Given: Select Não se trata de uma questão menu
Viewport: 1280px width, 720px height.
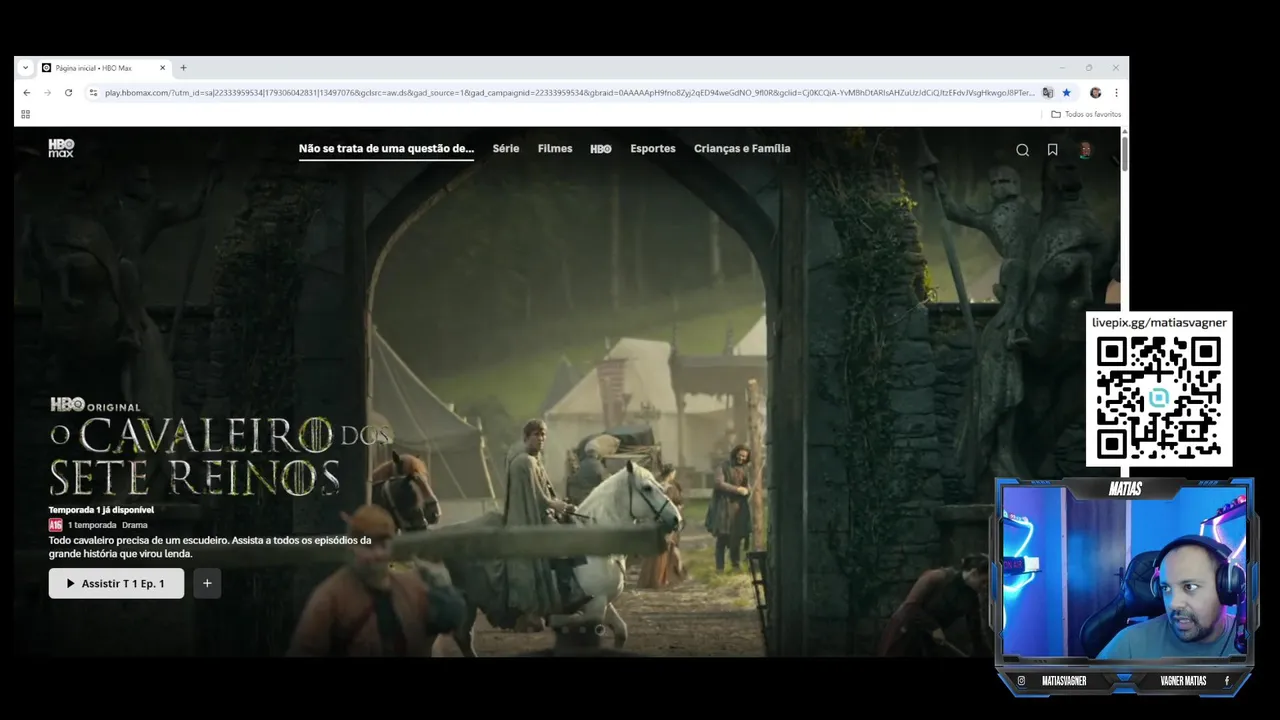Looking at the screenshot, I should [386, 149].
